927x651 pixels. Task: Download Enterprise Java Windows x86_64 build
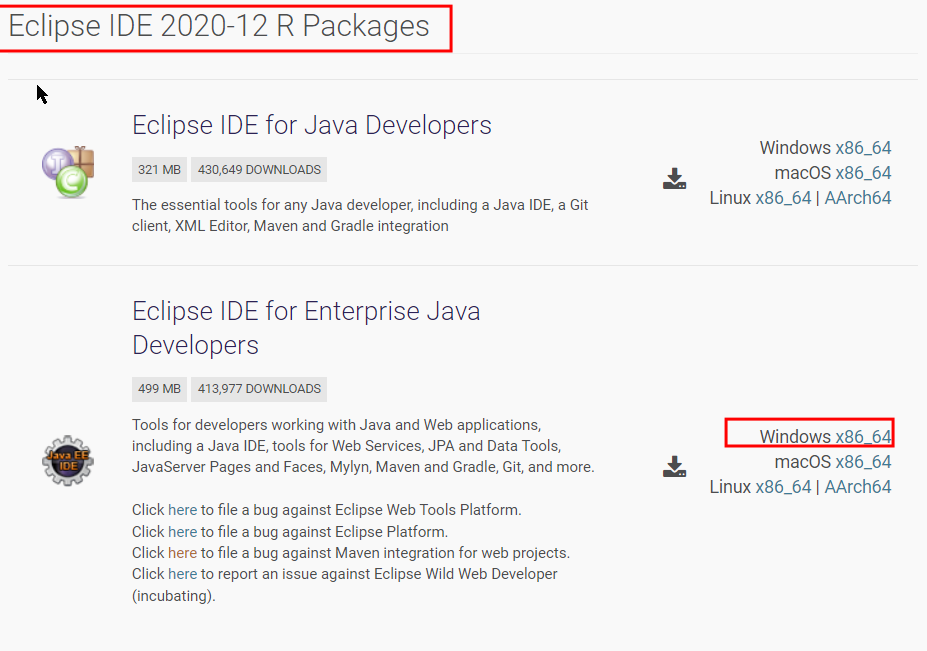863,437
